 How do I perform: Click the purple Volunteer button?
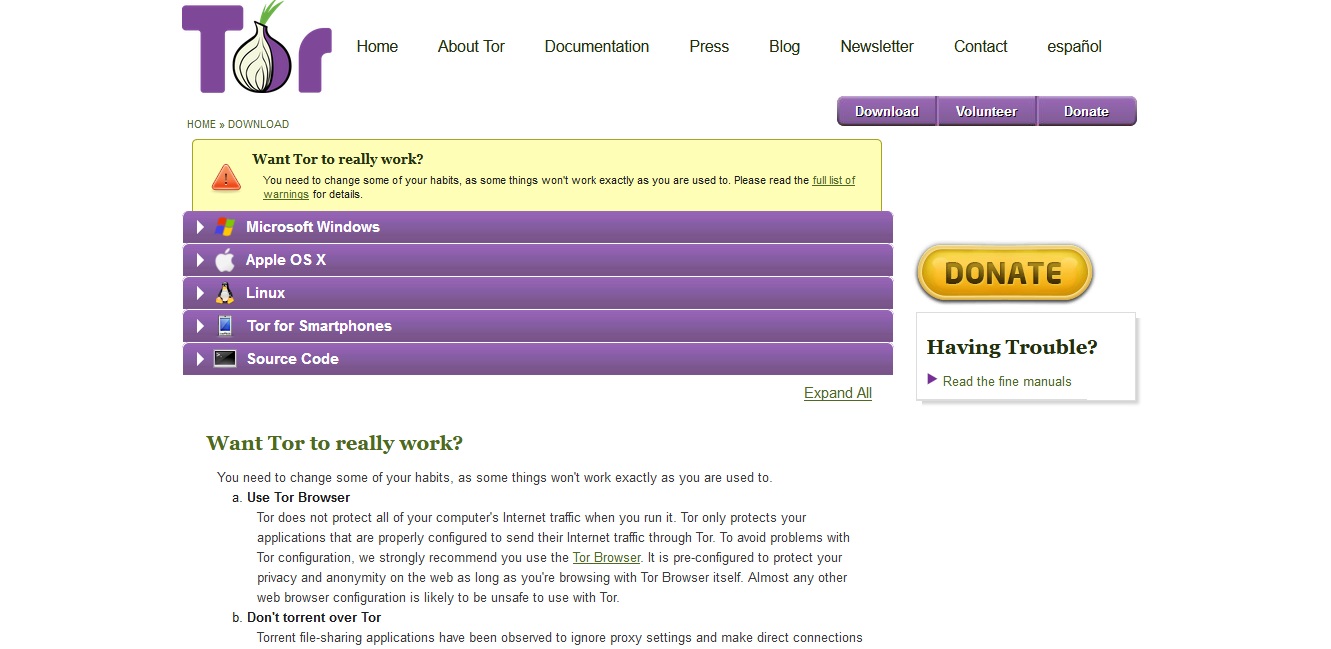coord(986,111)
